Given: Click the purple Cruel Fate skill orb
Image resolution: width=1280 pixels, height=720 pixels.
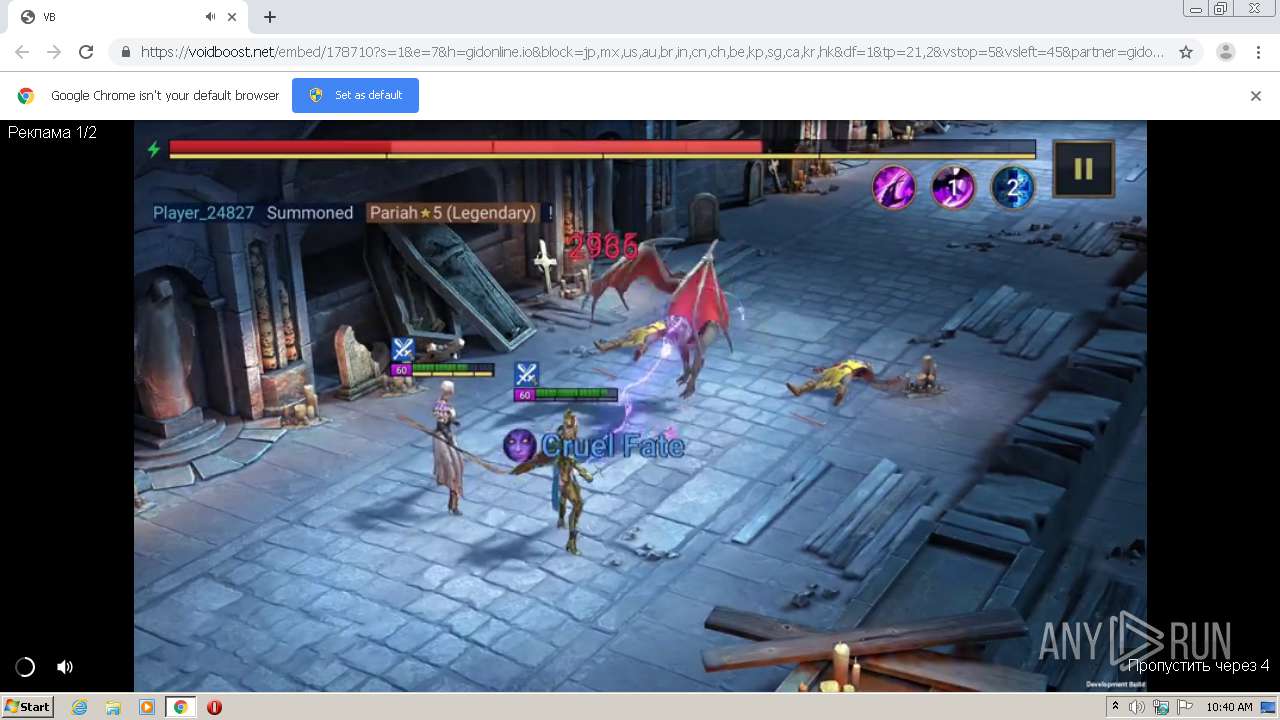Looking at the screenshot, I should tap(520, 446).
